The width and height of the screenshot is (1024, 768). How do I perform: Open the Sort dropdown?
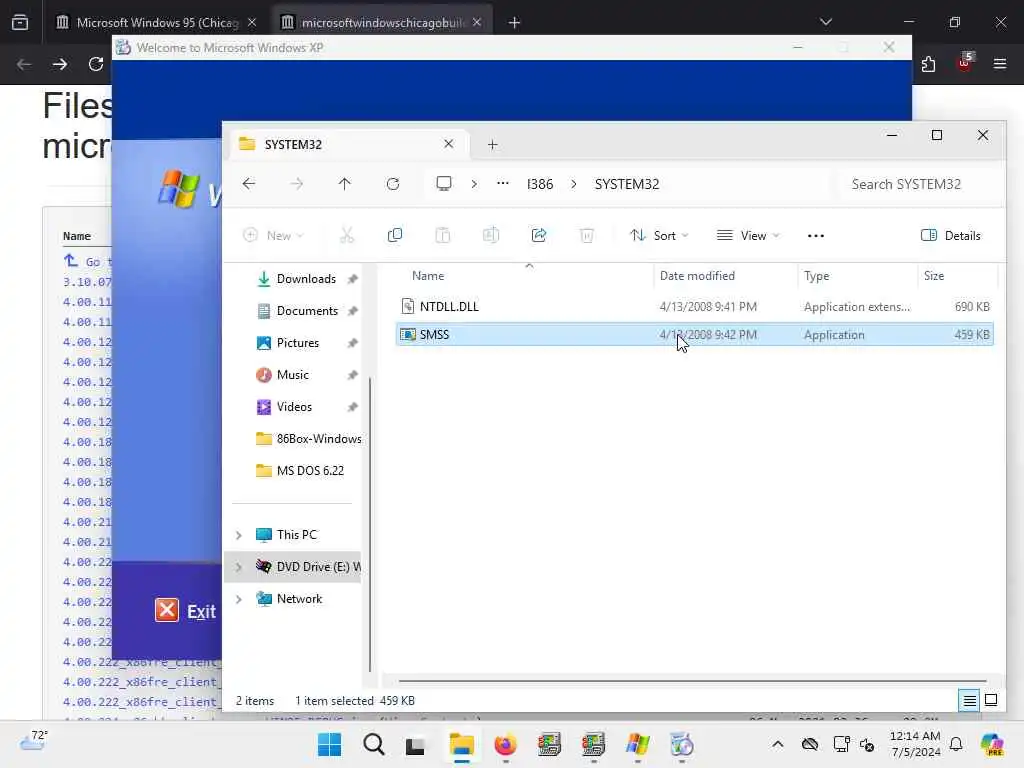click(x=659, y=236)
